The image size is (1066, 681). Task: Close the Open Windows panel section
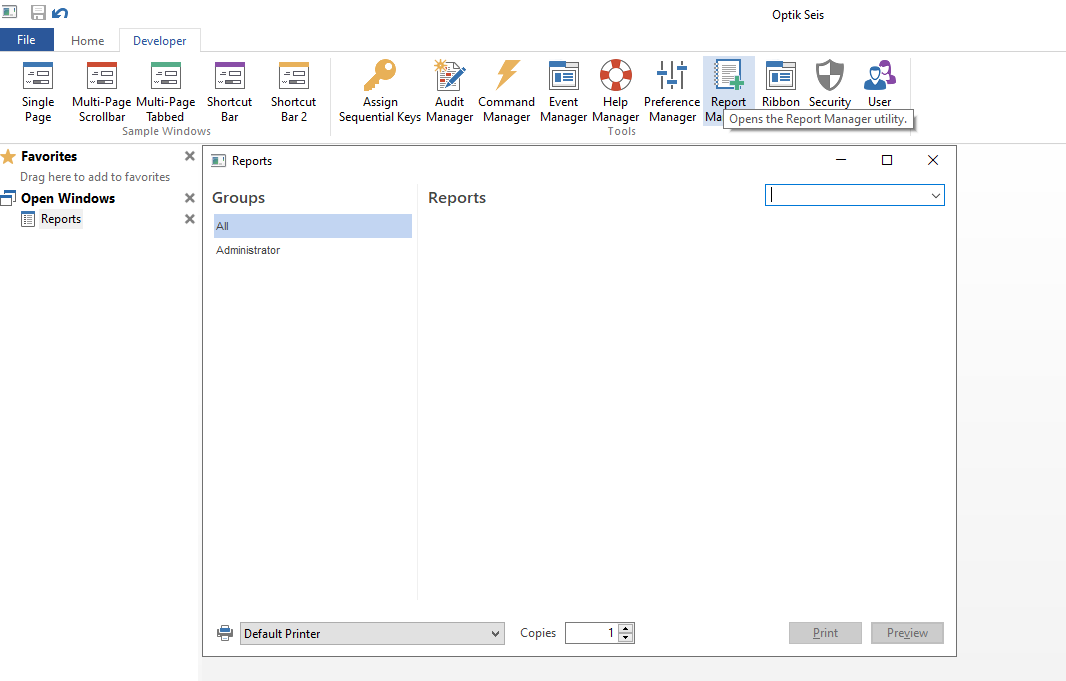[x=190, y=198]
